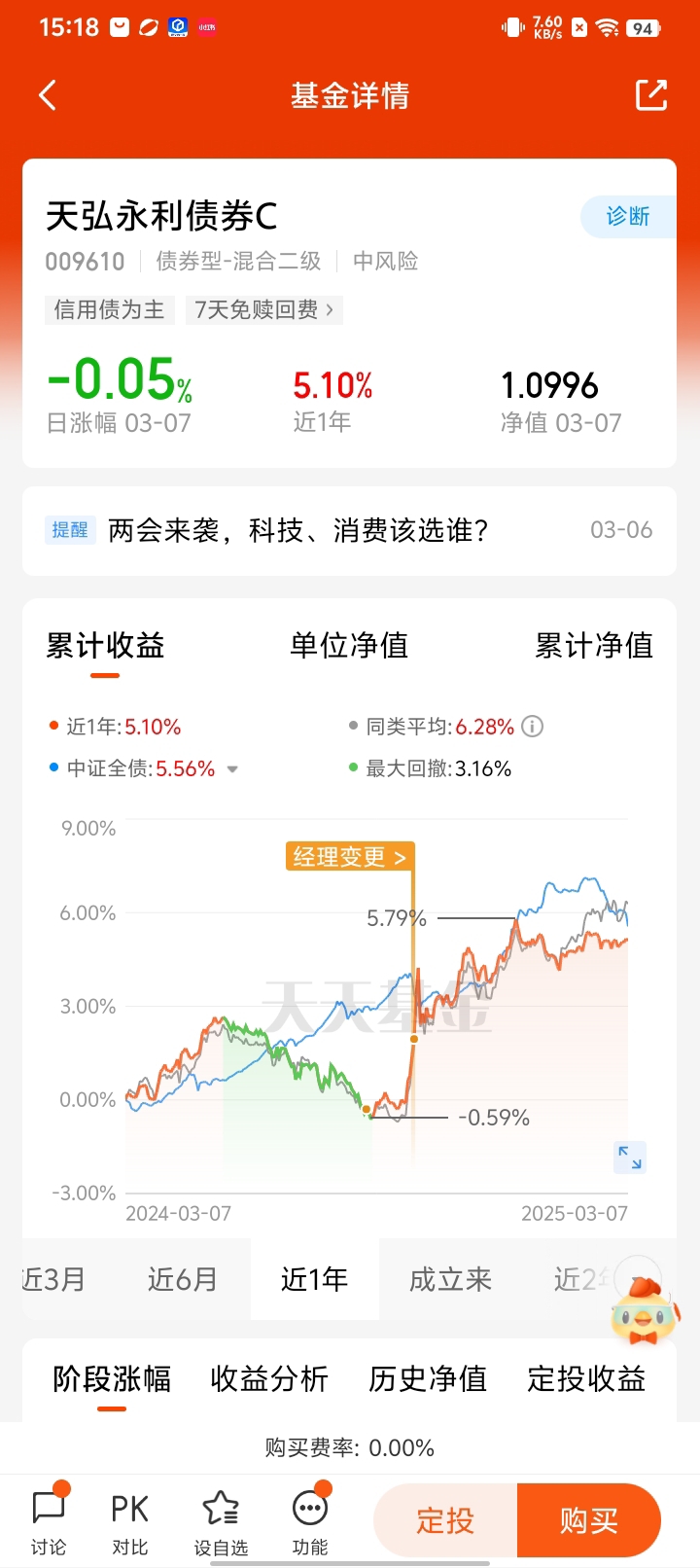Expand 中证全债 benchmark dropdown arrow
Screen dimensions: 700x1568
232,769
